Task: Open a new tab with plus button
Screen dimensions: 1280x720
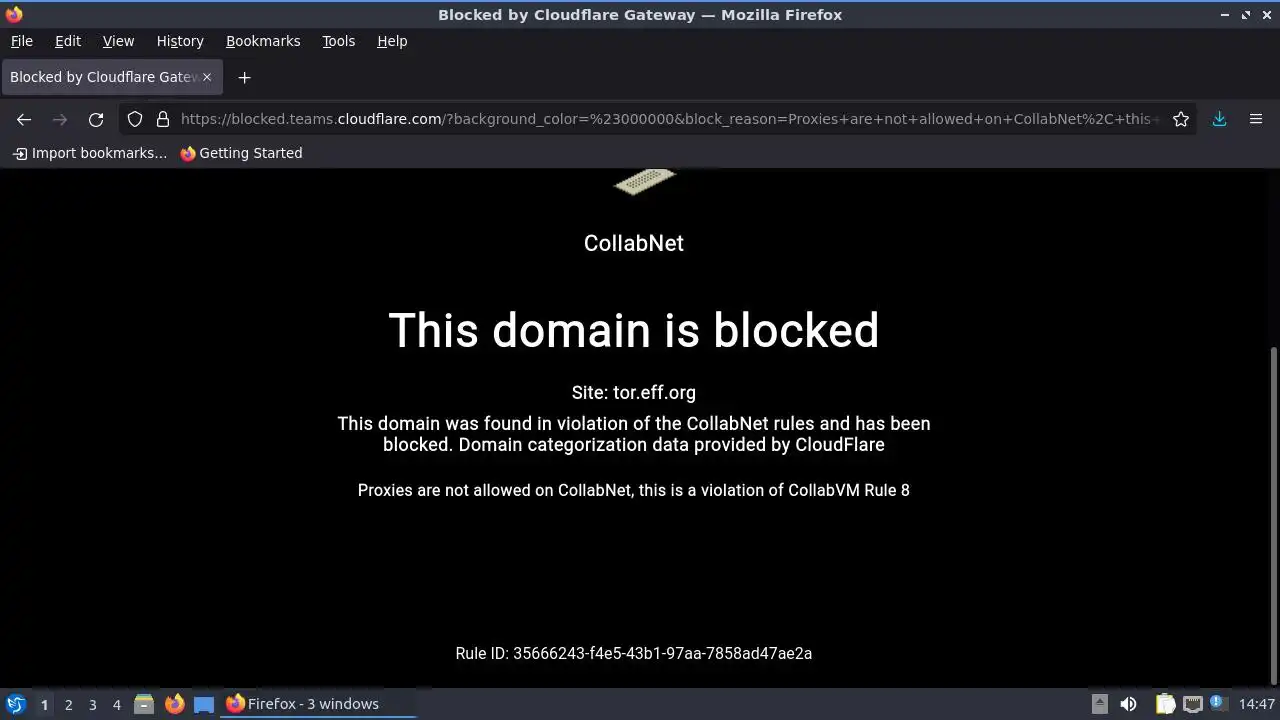Action: tap(244, 77)
